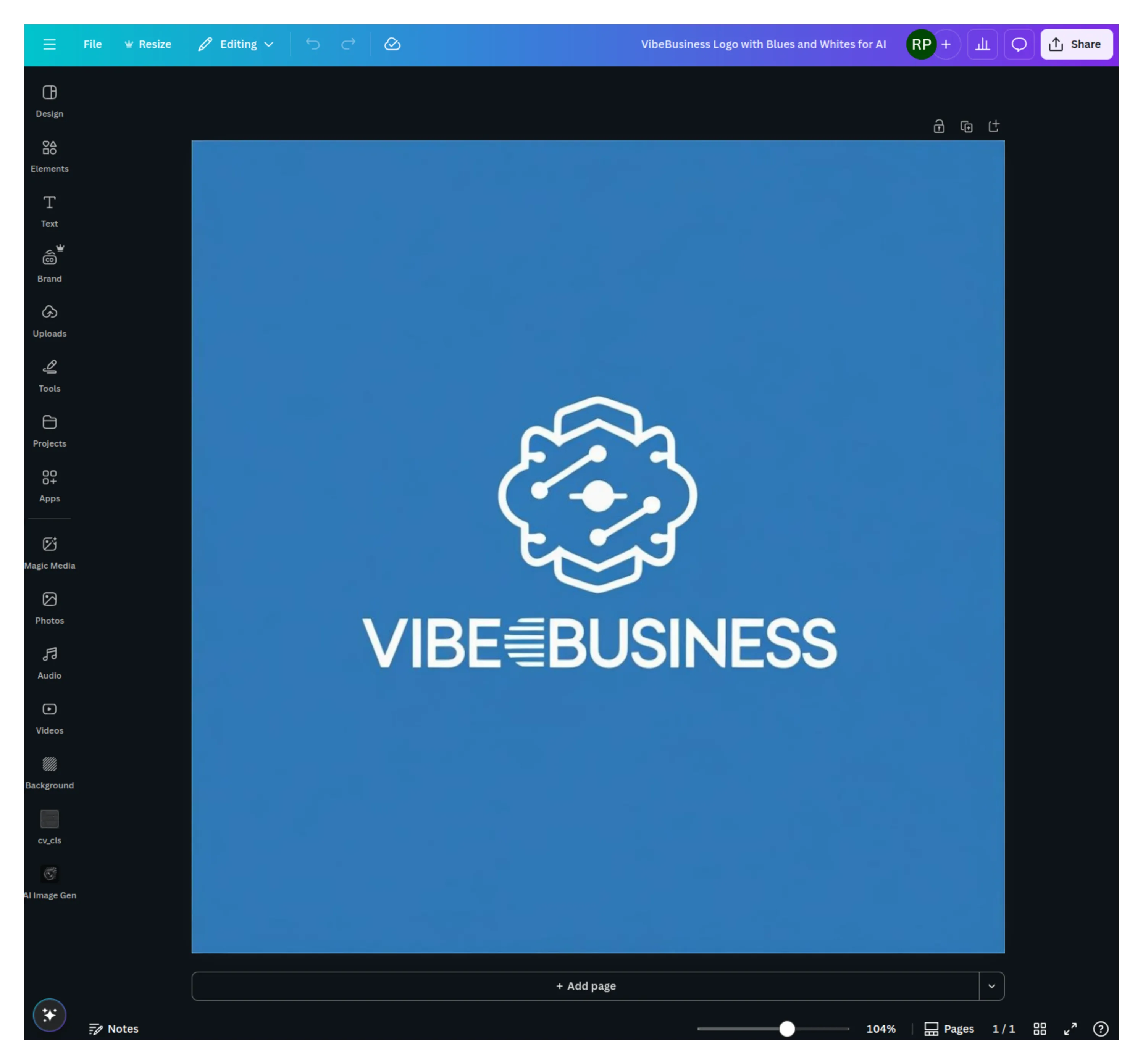Screen dimensions: 1143x1064
Task: Click the Share button
Action: pyautogui.click(x=1076, y=44)
